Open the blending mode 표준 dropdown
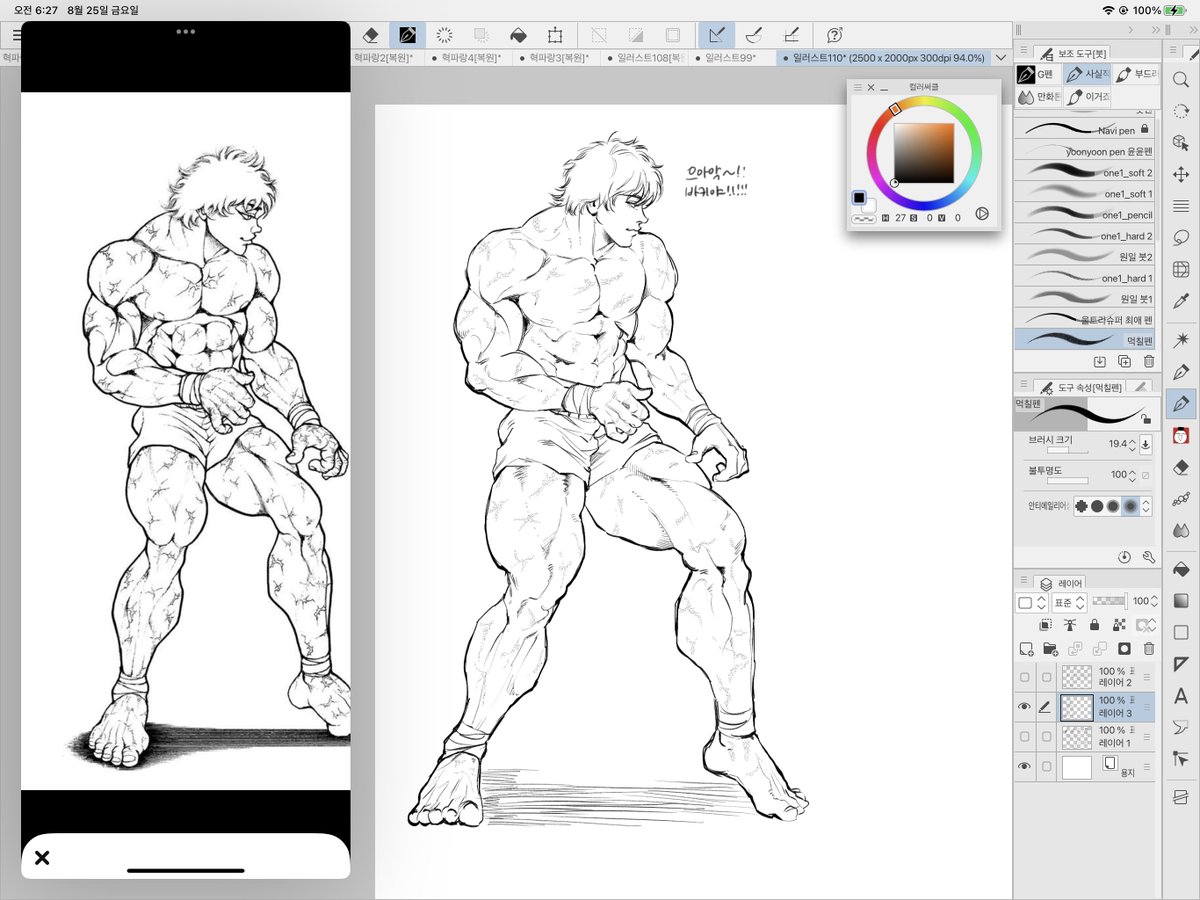Viewport: 1200px width, 900px height. [x=1068, y=602]
